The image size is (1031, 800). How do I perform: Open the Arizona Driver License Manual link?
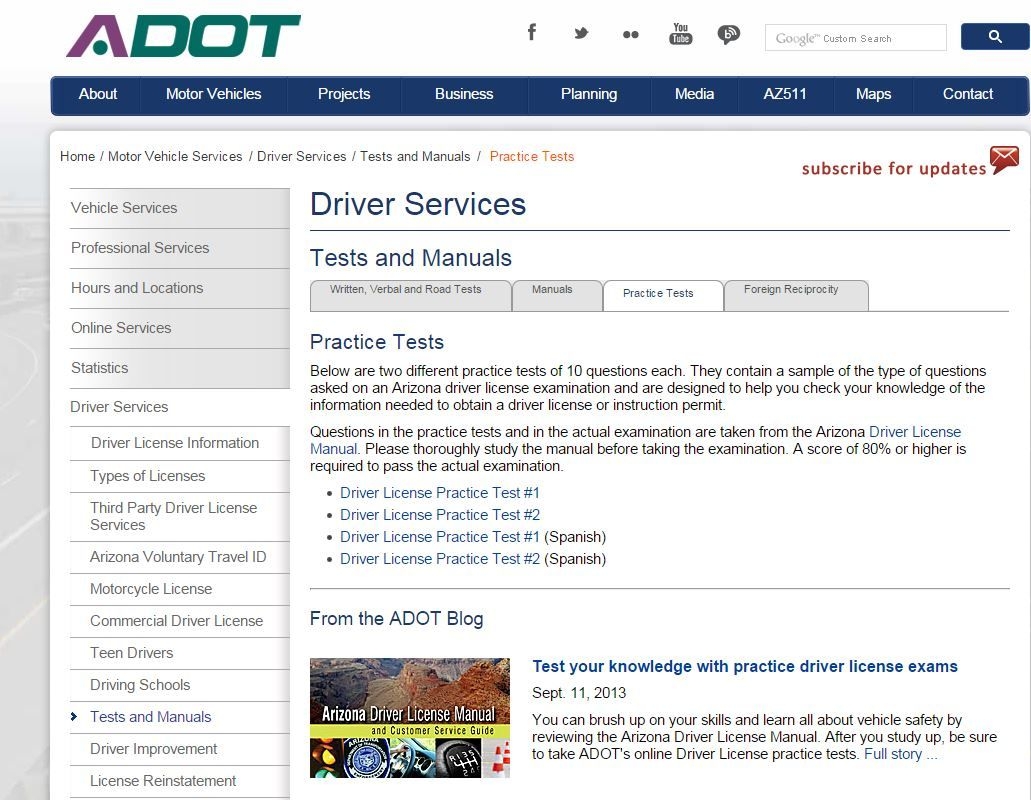[915, 432]
